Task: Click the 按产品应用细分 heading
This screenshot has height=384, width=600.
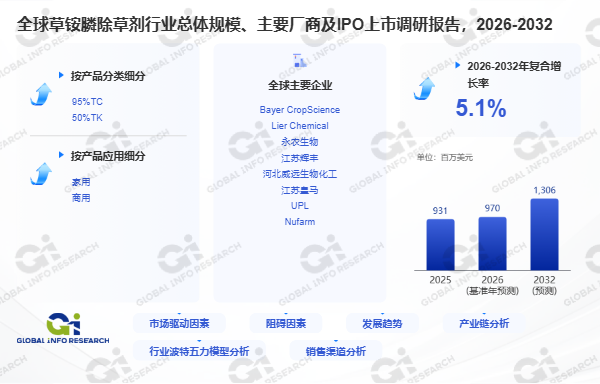Action: [x=108, y=156]
